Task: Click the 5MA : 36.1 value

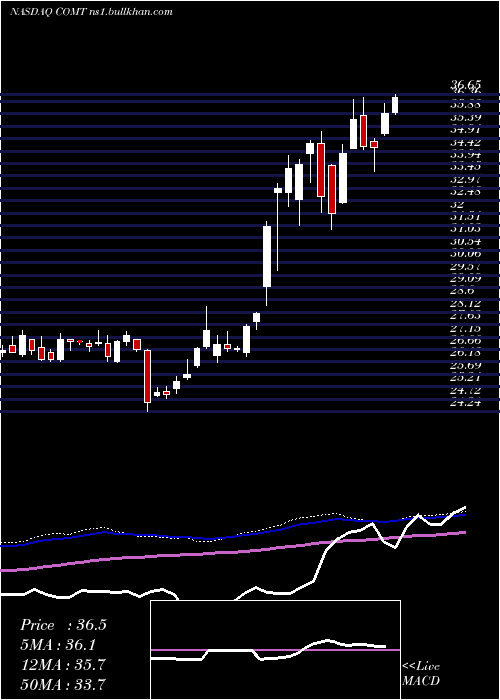Action: click(x=58, y=644)
